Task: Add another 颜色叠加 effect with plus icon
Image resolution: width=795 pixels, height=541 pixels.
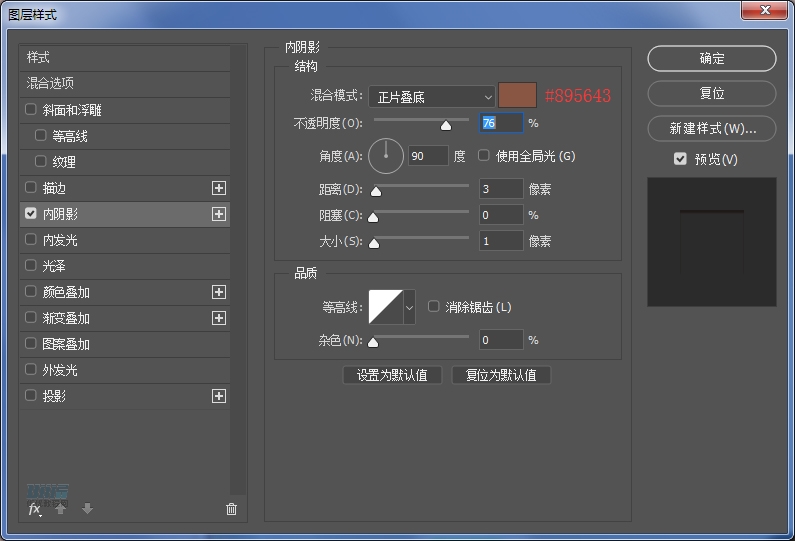Action: [x=219, y=292]
